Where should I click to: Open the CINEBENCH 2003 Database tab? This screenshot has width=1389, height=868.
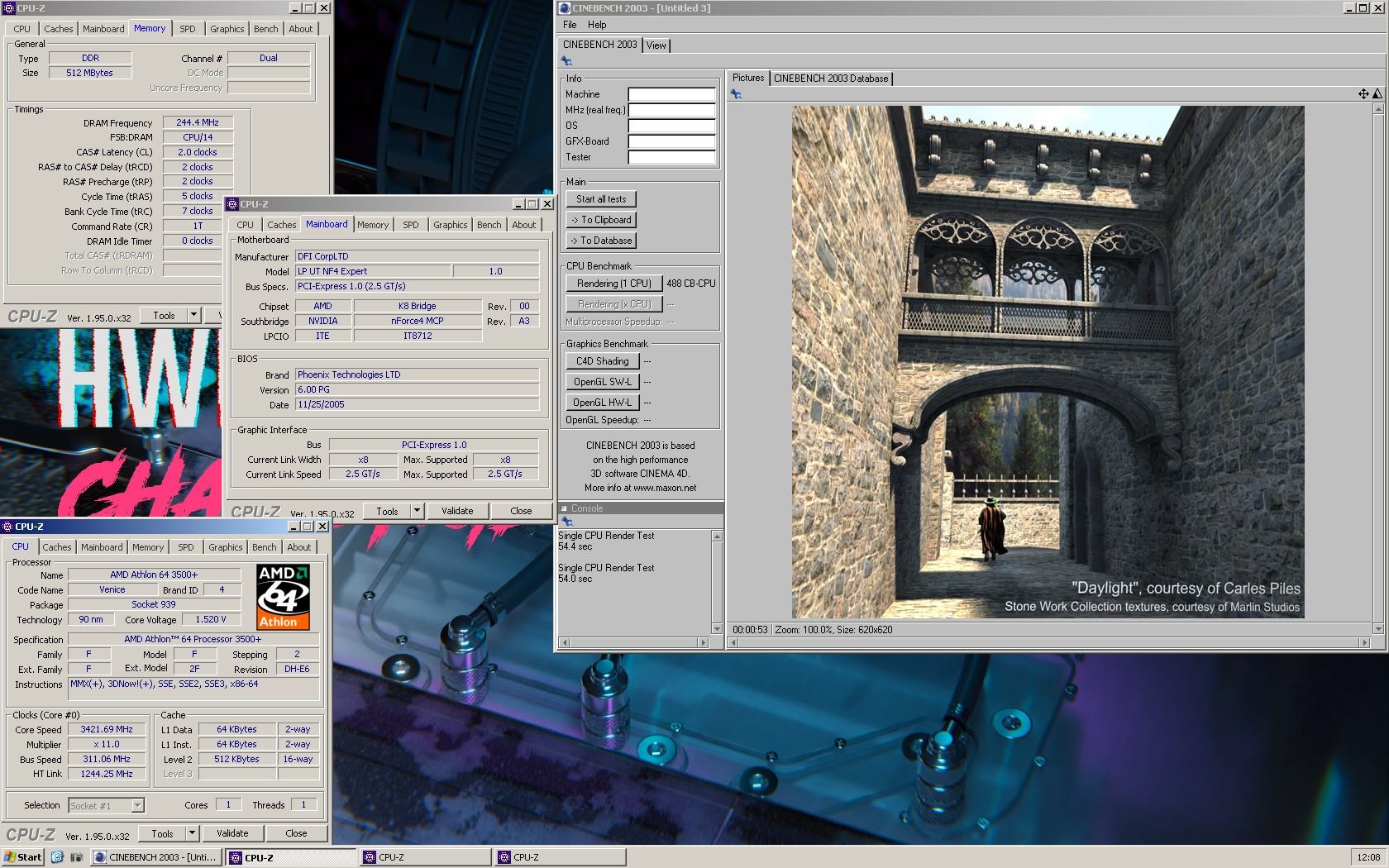(x=831, y=79)
